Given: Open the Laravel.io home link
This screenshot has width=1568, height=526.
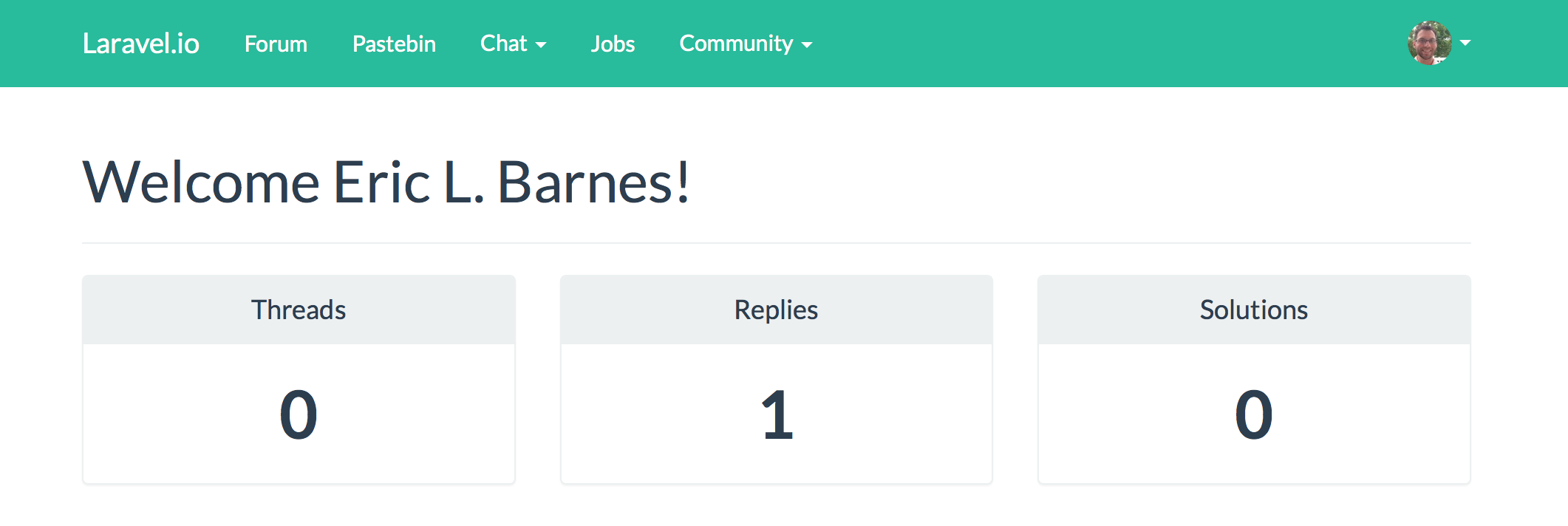Looking at the screenshot, I should coord(140,44).
